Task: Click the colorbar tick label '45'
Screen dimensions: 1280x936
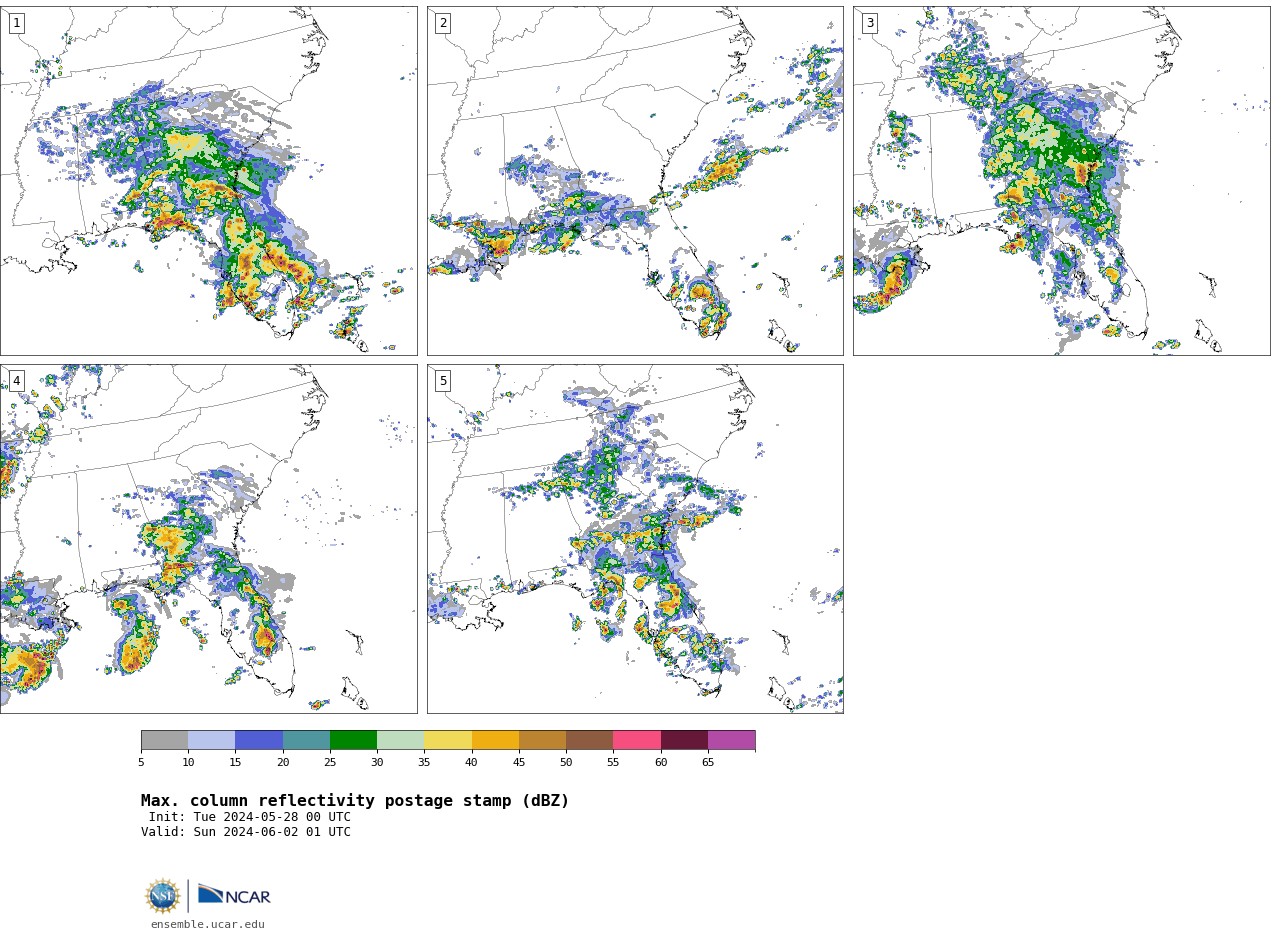Action: pyautogui.click(x=519, y=762)
